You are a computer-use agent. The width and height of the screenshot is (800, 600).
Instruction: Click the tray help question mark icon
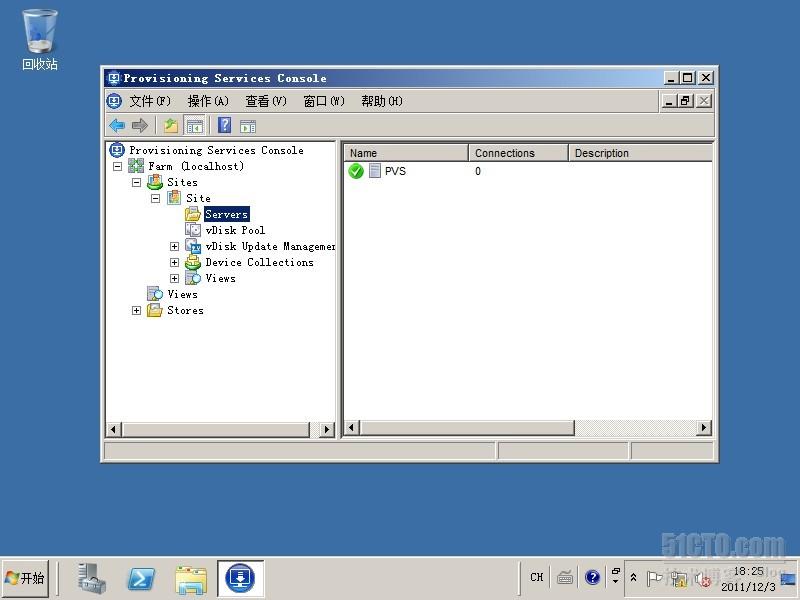coord(592,577)
